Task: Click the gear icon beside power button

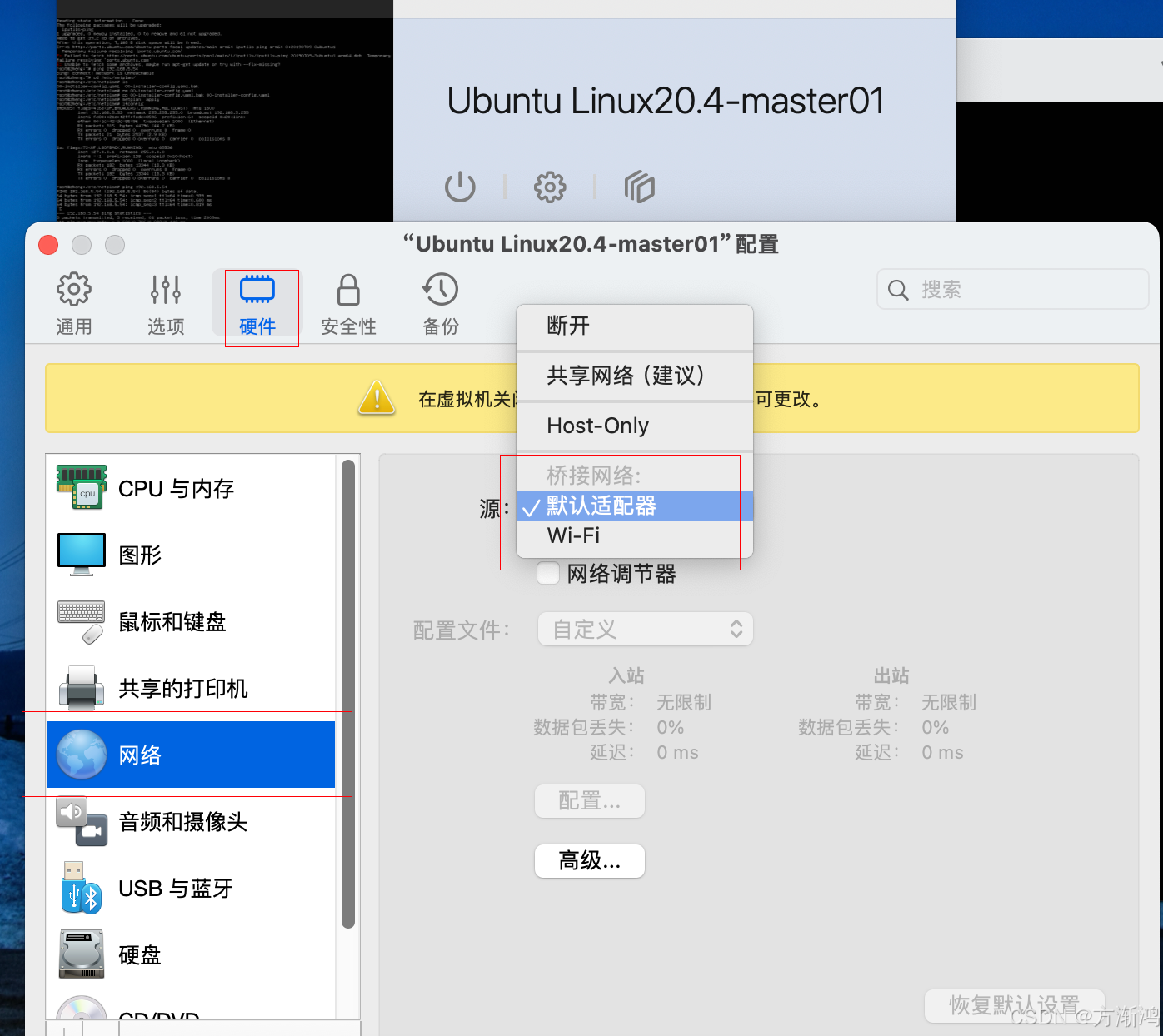Action: (550, 187)
